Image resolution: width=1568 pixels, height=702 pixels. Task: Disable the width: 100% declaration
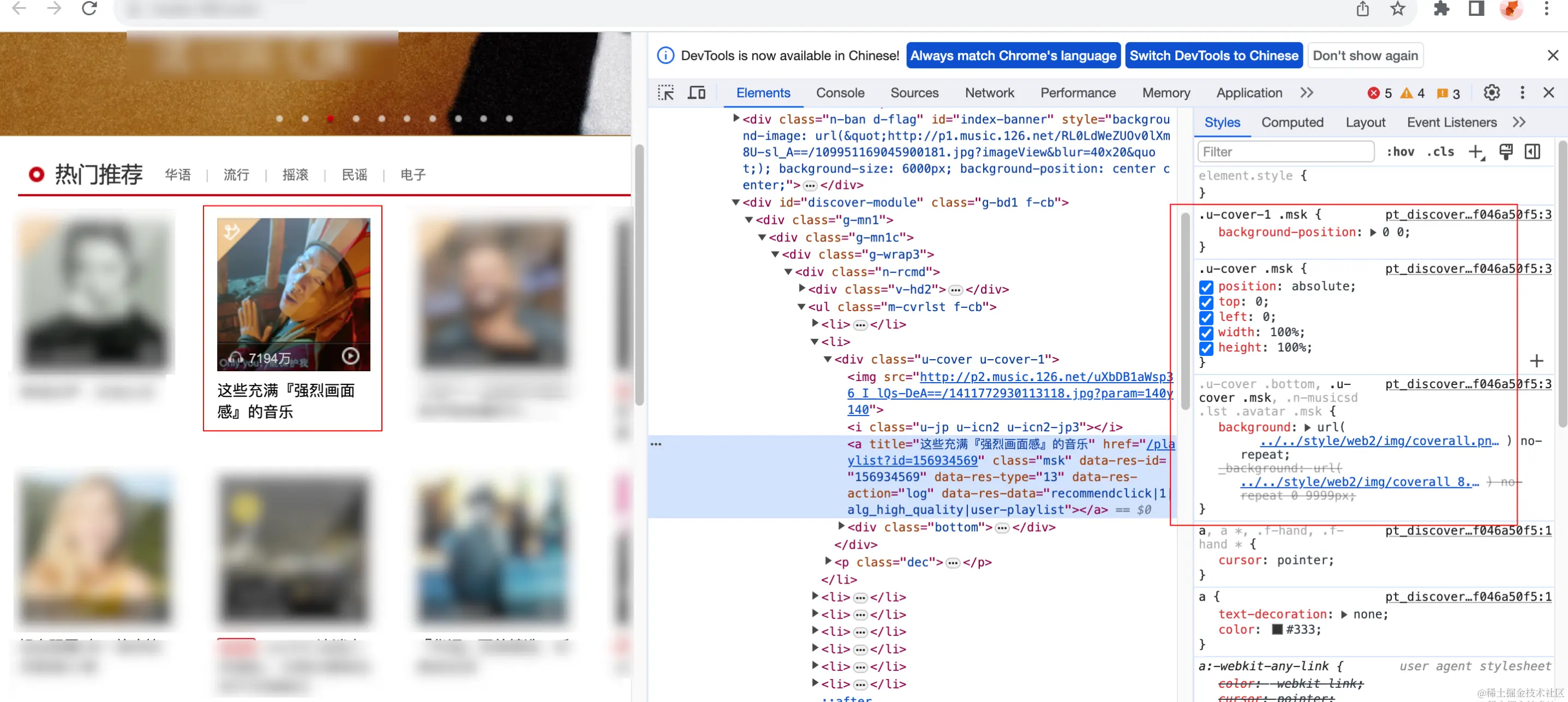coord(1206,333)
